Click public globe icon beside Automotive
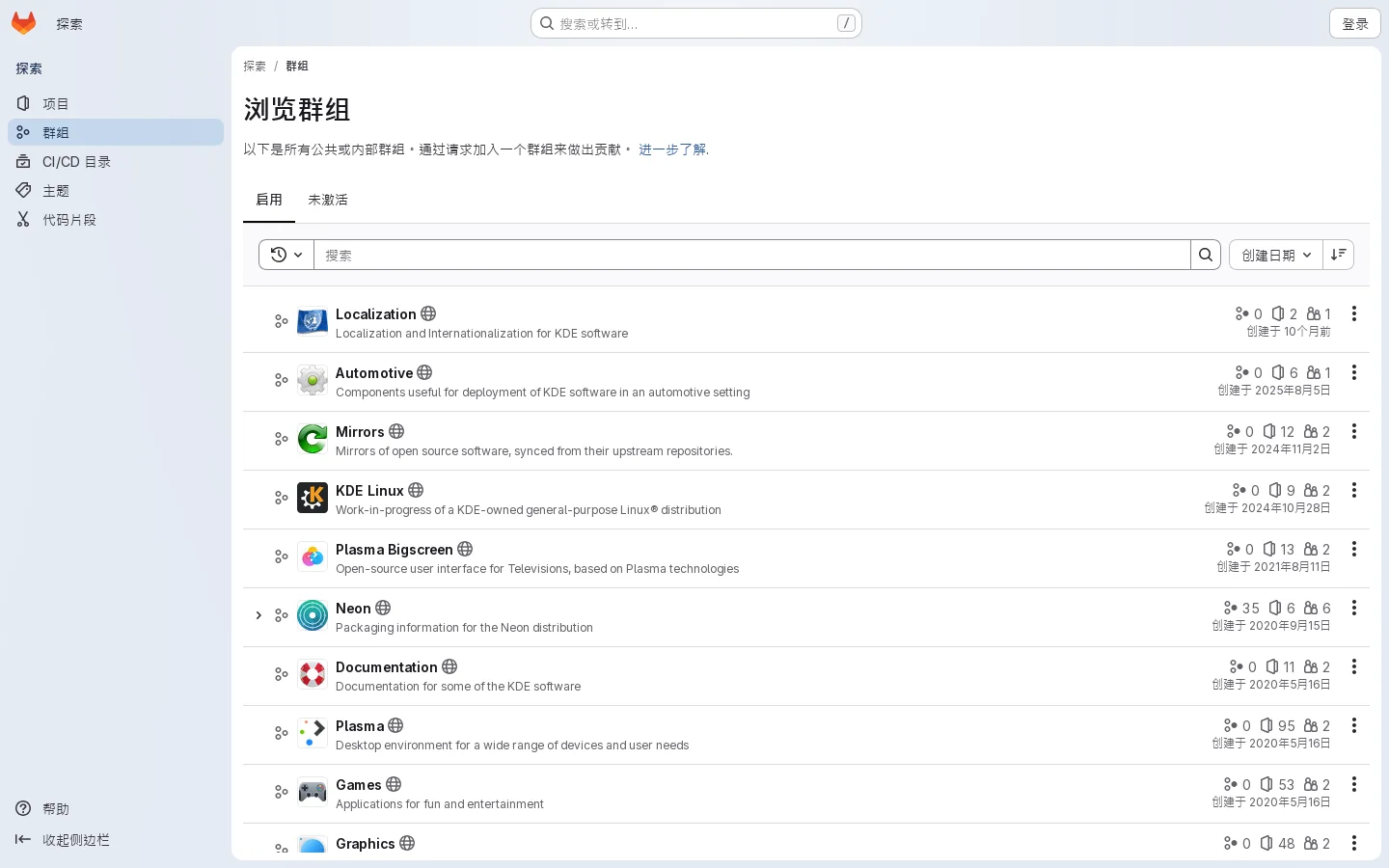Viewport: 1389px width, 868px height. point(424,372)
